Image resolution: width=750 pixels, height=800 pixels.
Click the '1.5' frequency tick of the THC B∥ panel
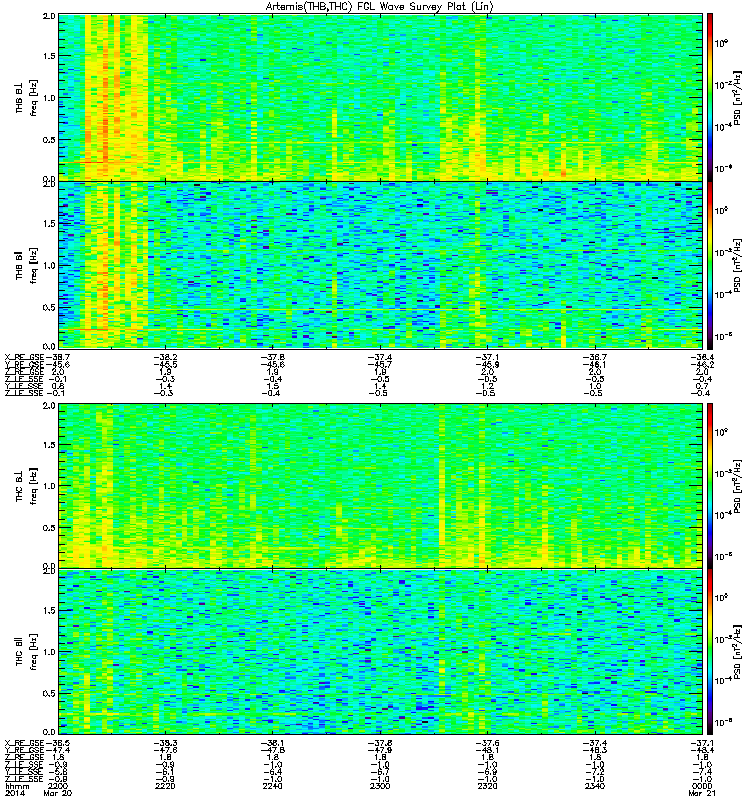point(49,610)
